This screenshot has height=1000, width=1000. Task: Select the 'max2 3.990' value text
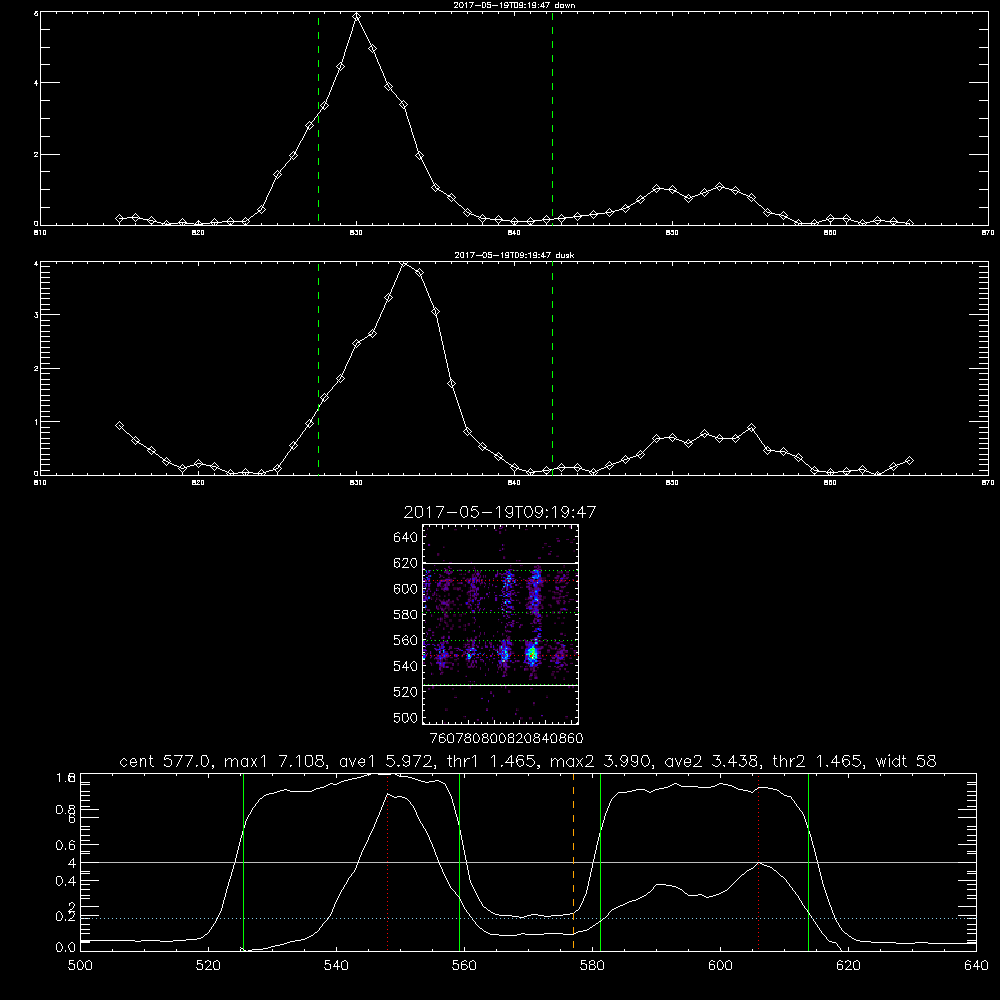click(x=599, y=761)
